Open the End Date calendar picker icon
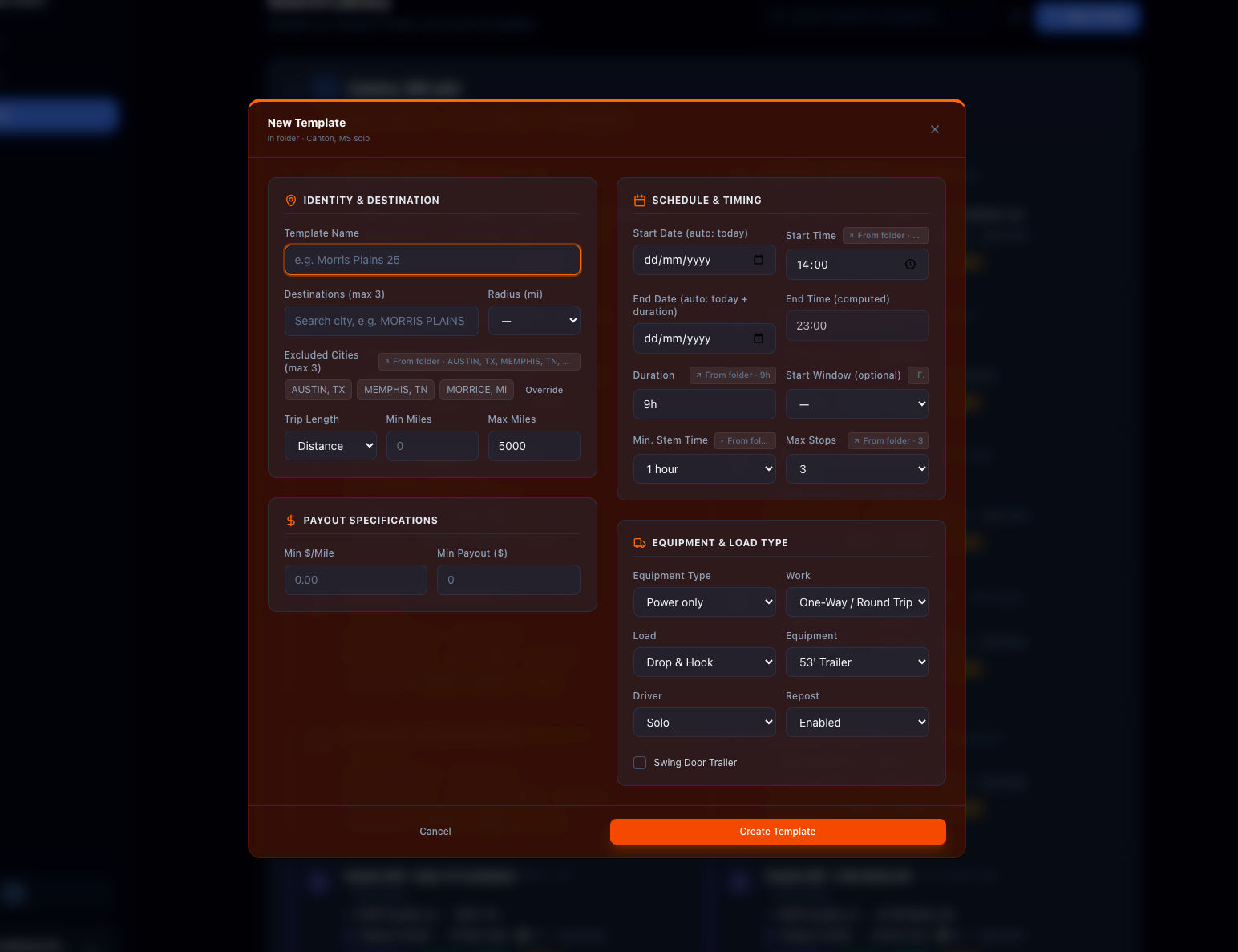The image size is (1238, 952). [759, 338]
